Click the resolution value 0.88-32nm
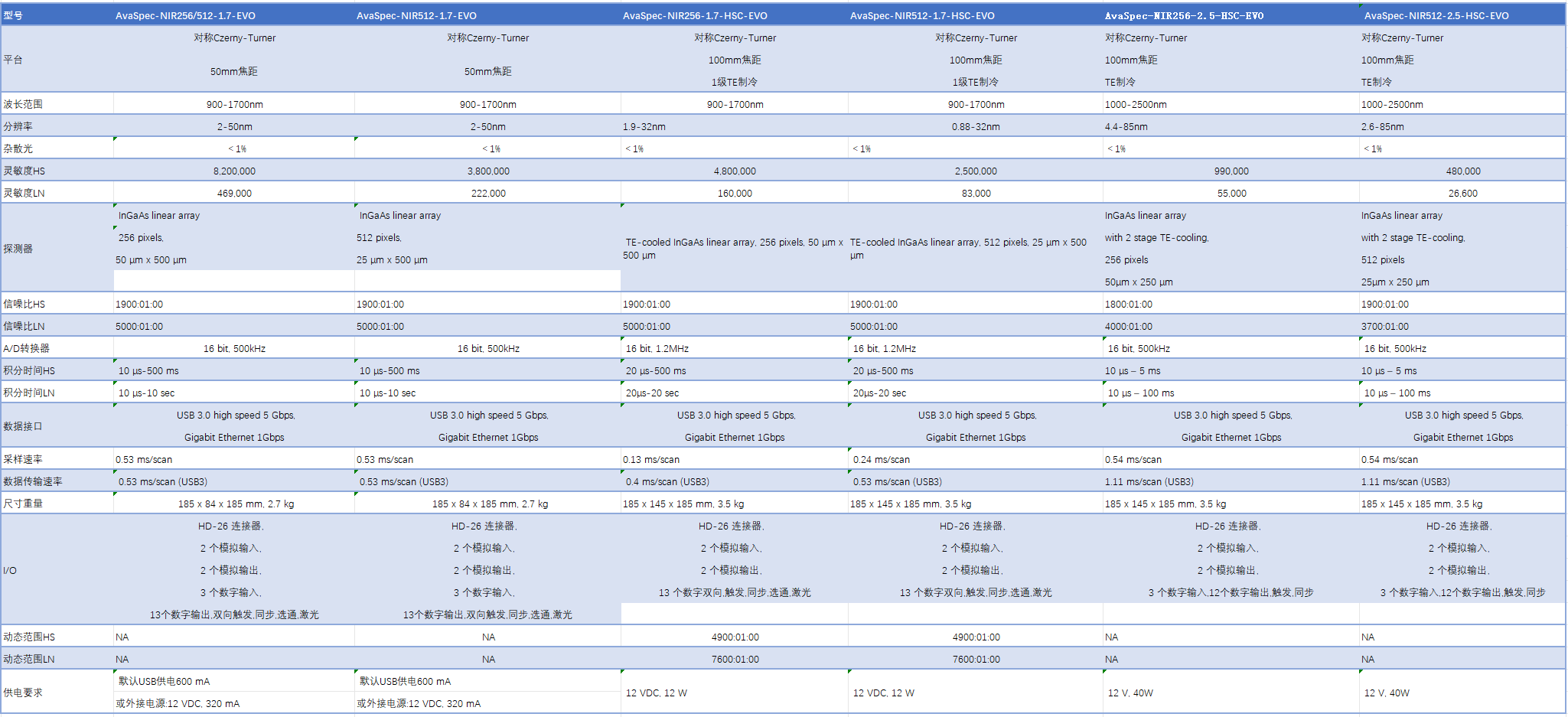This screenshot has height=717, width=1568. point(976,126)
